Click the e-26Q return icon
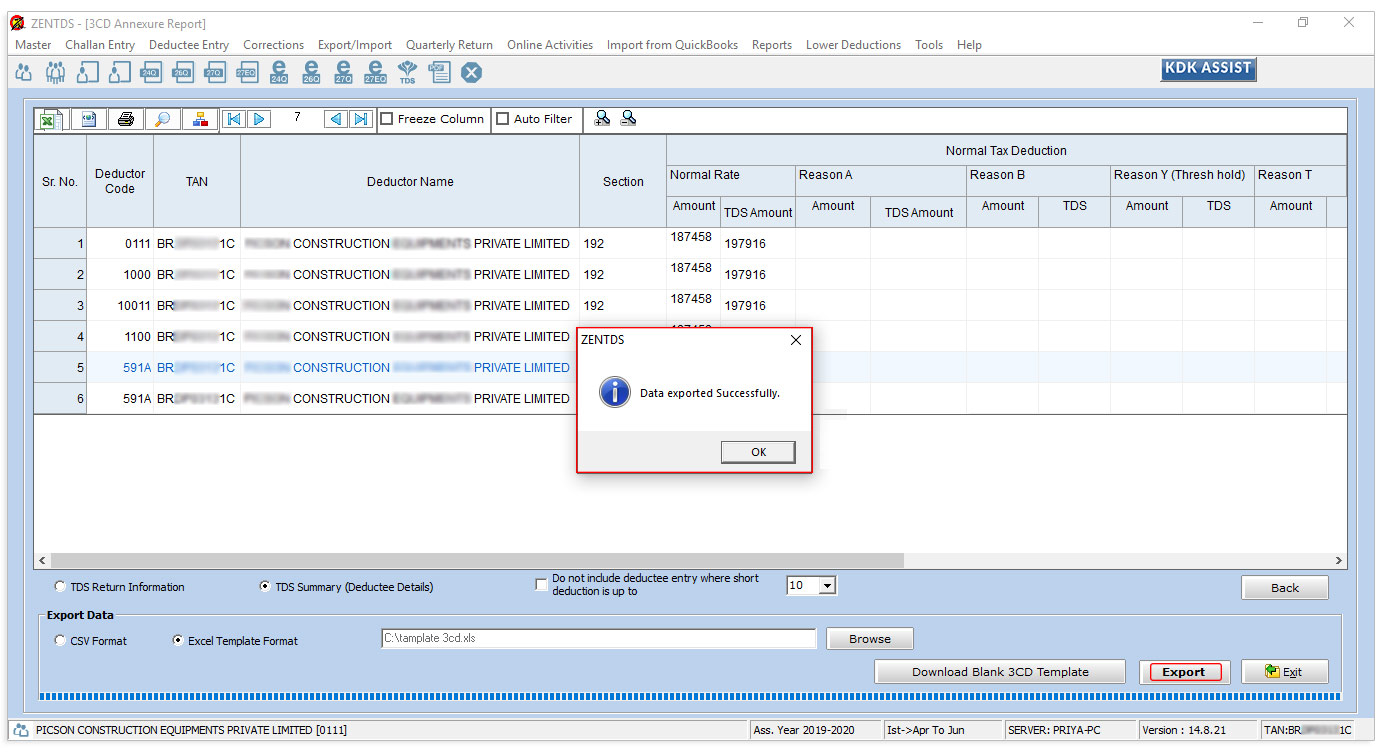Screen dimensions: 1385x752 (x=311, y=72)
